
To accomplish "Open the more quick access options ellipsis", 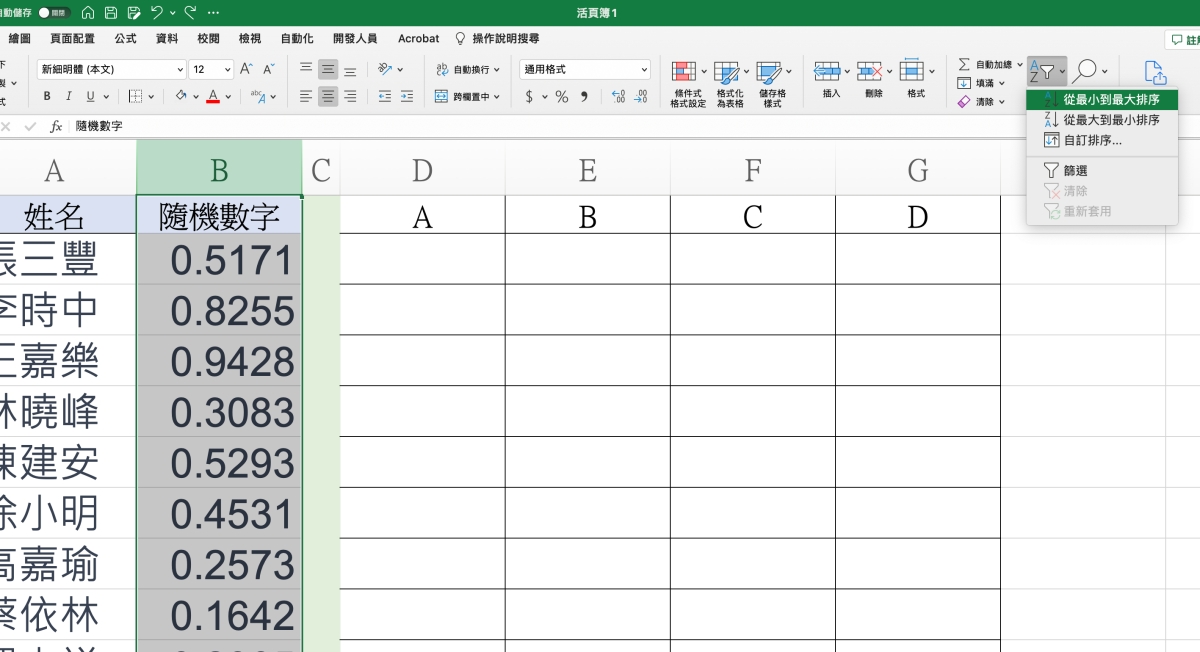I will [x=213, y=13].
